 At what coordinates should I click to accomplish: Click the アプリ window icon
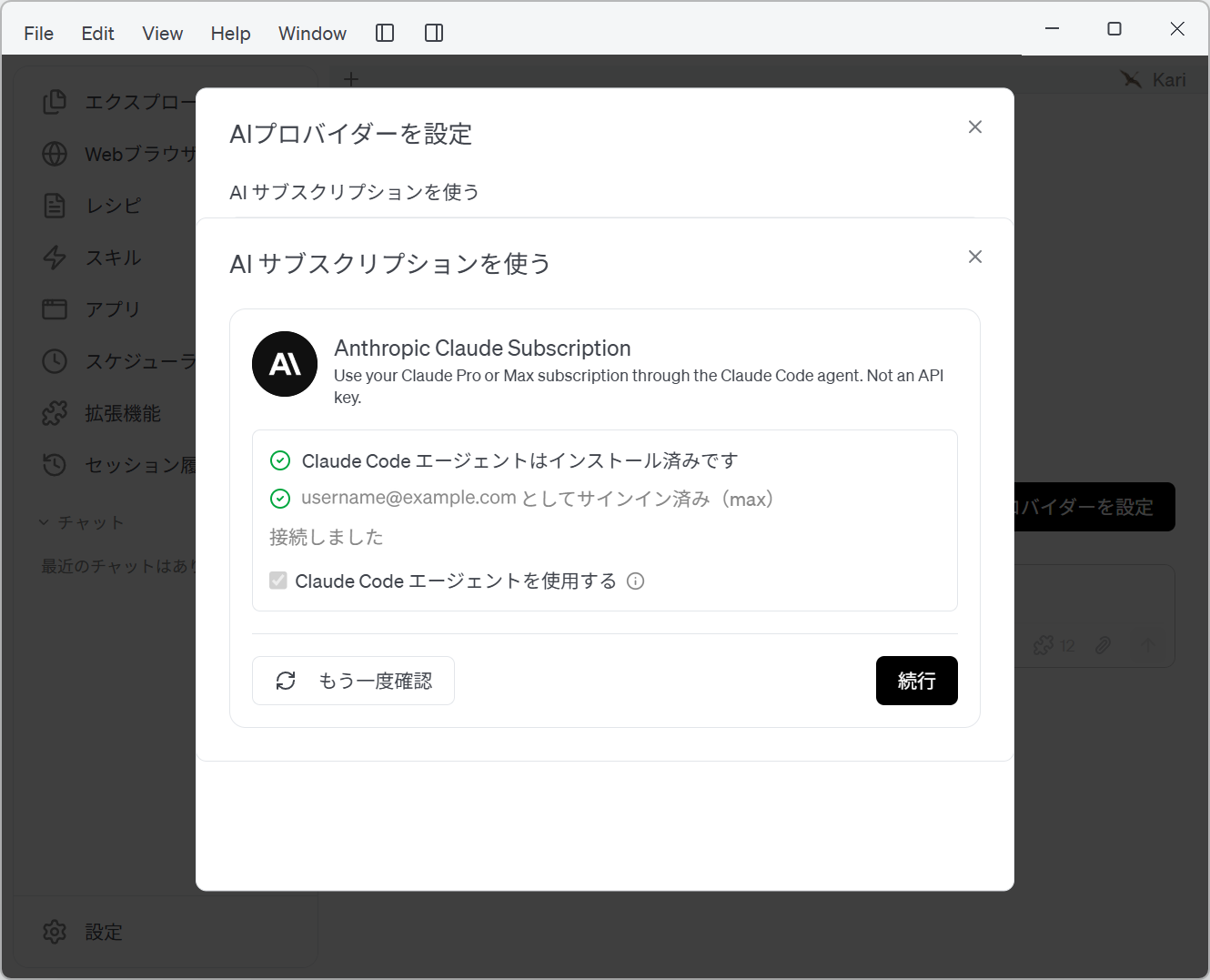pos(55,309)
